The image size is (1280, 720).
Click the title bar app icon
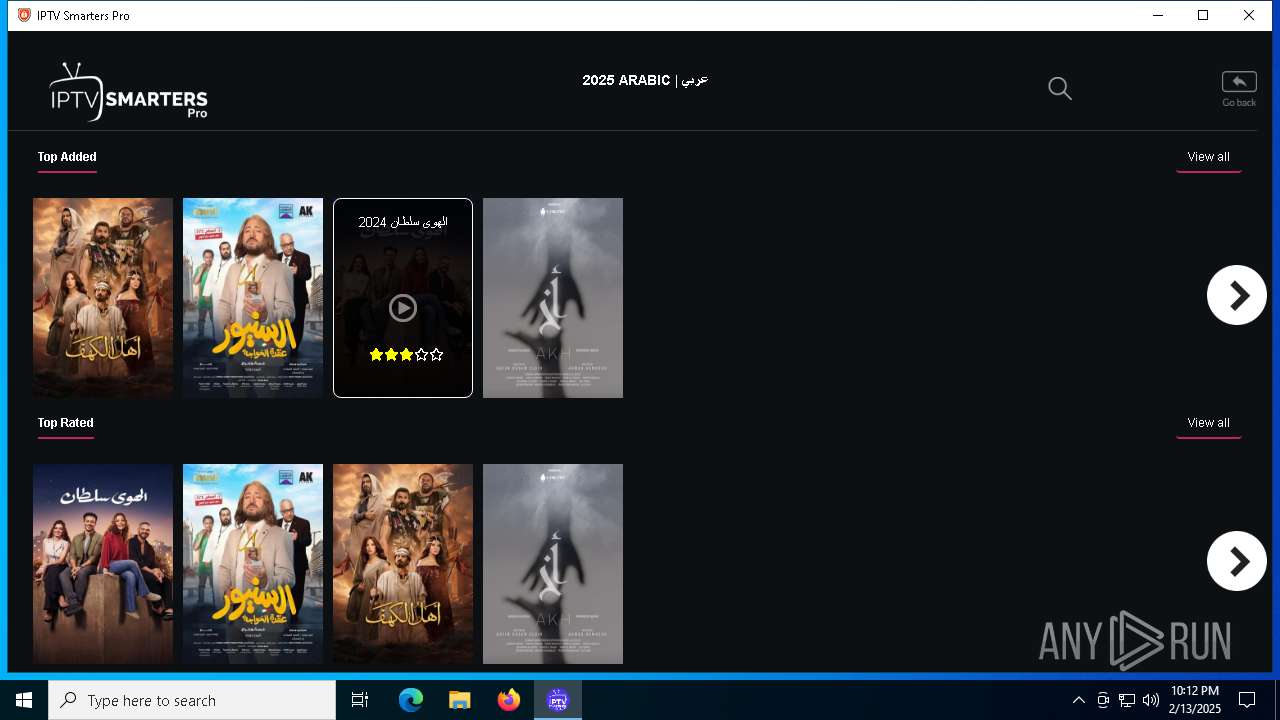(x=24, y=15)
